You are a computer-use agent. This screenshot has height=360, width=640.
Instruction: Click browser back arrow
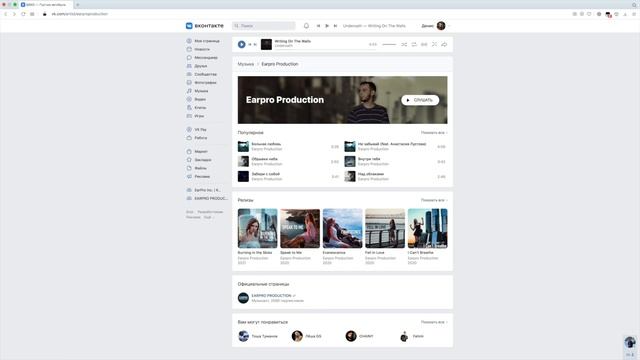6,14
